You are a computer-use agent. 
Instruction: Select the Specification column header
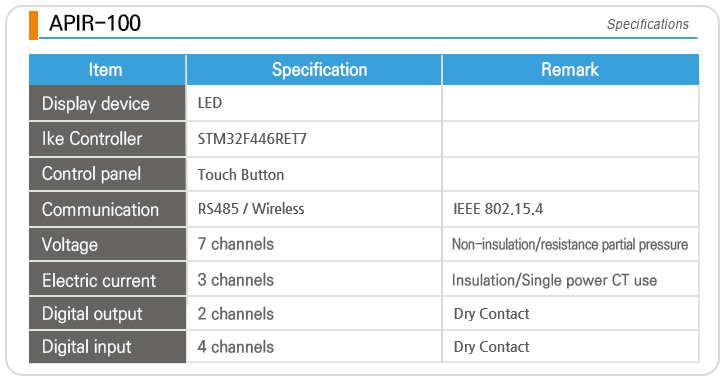click(314, 70)
